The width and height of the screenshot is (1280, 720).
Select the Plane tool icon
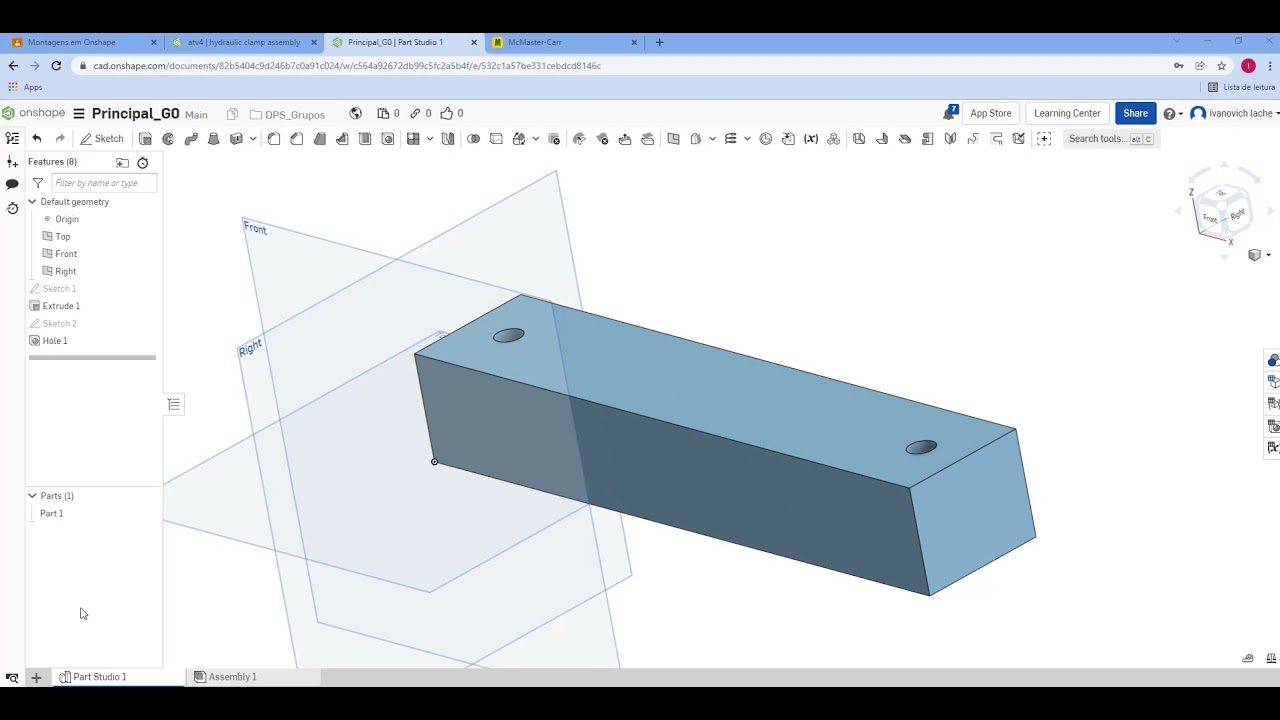[x=673, y=139]
